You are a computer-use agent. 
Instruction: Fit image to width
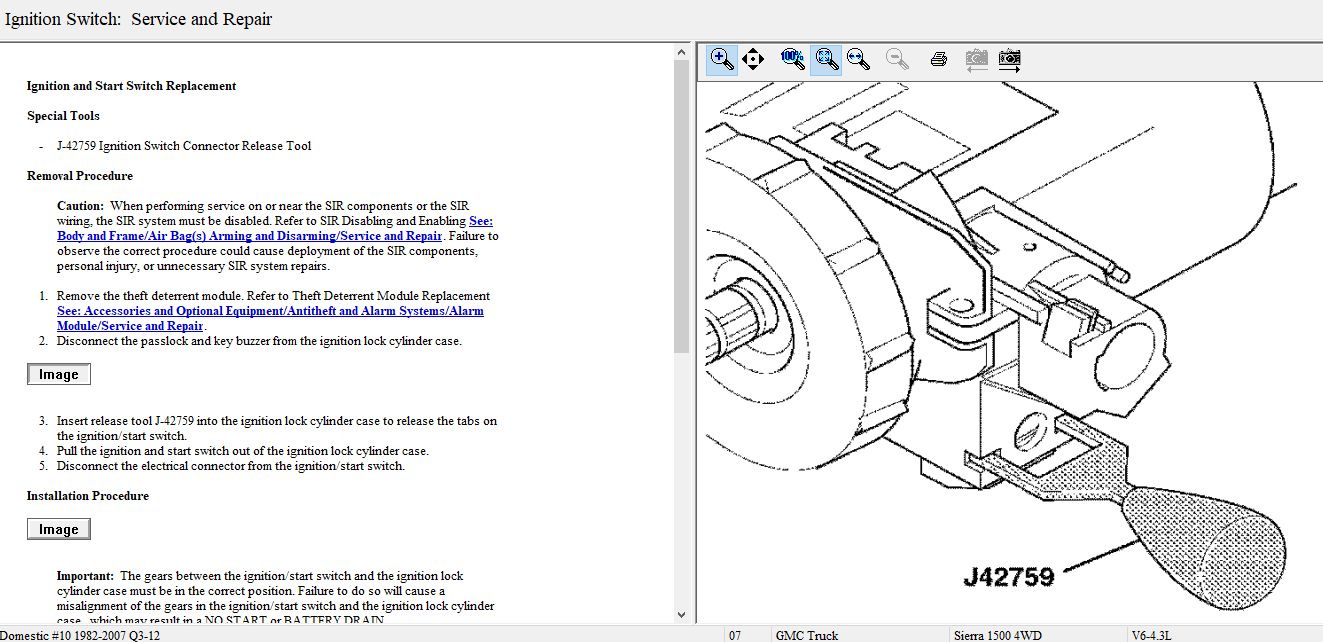858,59
